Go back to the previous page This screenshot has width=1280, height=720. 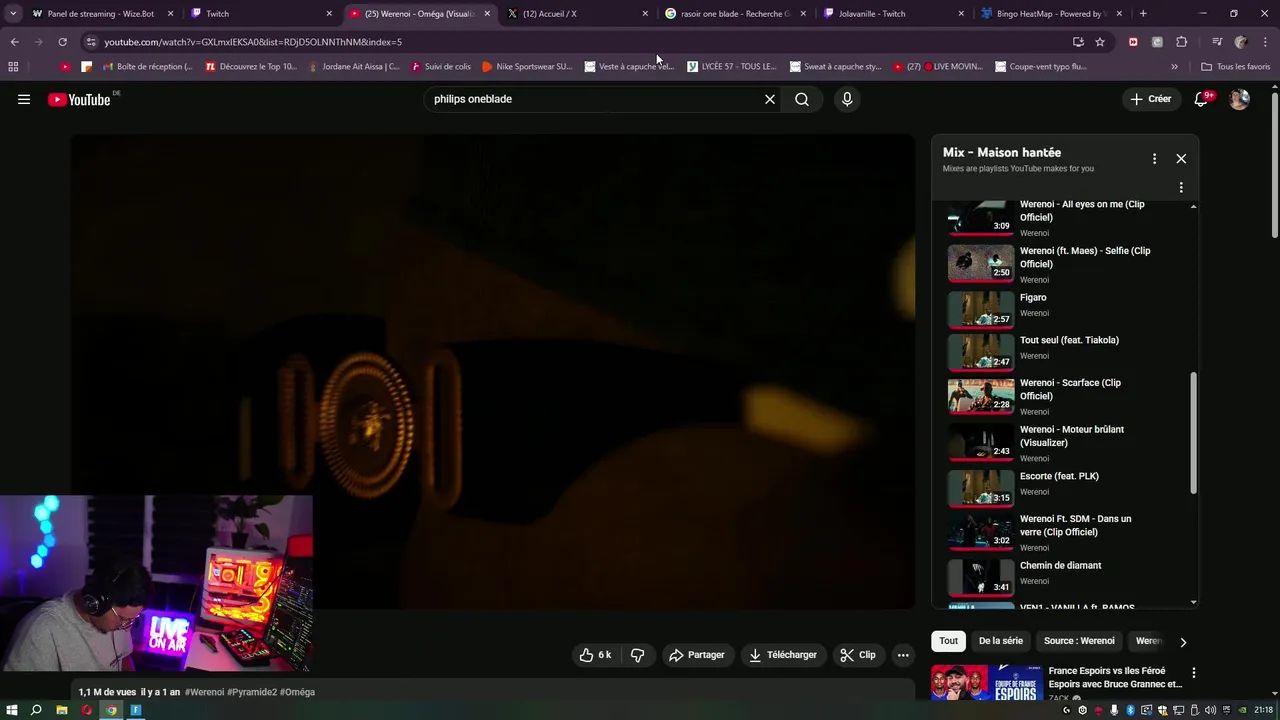click(14, 42)
